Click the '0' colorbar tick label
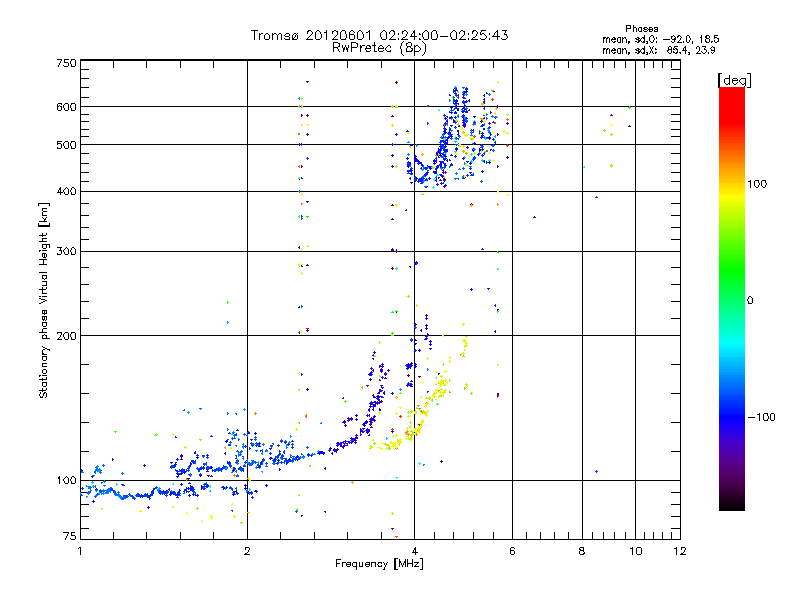The height and width of the screenshot is (600, 800). (750, 301)
